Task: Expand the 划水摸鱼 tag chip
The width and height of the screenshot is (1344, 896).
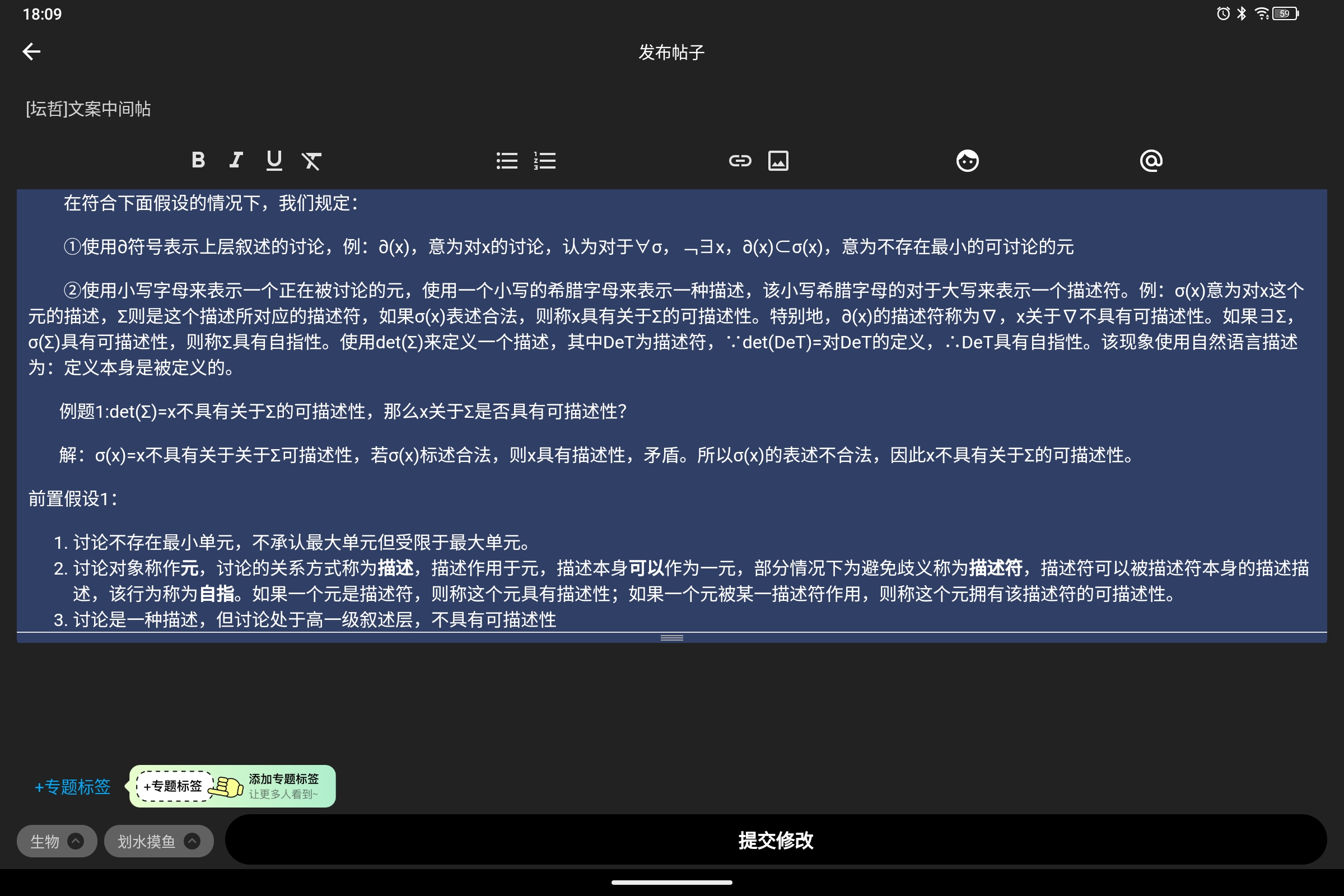Action: [x=159, y=841]
